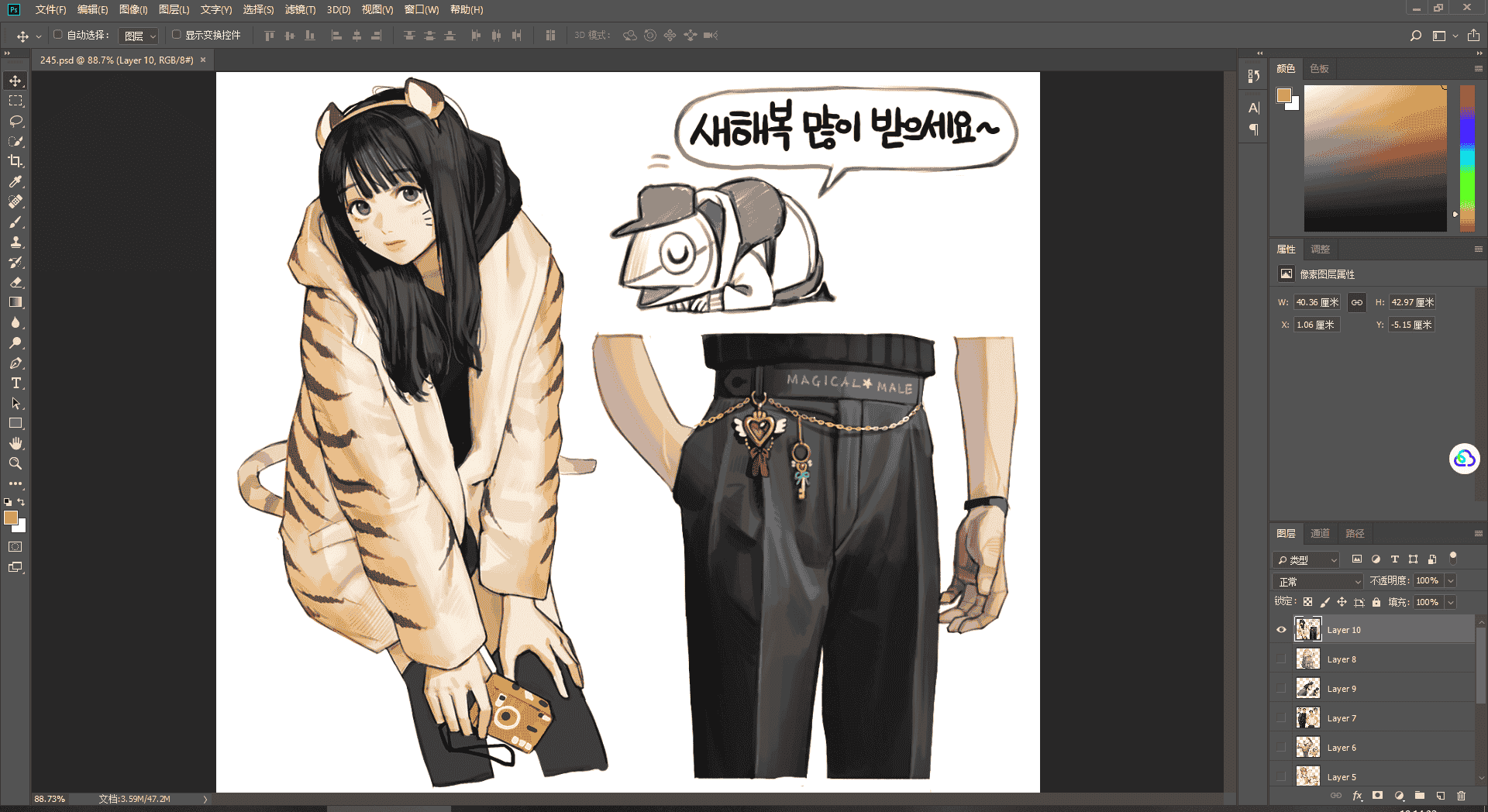
Task: Enable the Auto-Select checkbox
Action: click(x=58, y=35)
